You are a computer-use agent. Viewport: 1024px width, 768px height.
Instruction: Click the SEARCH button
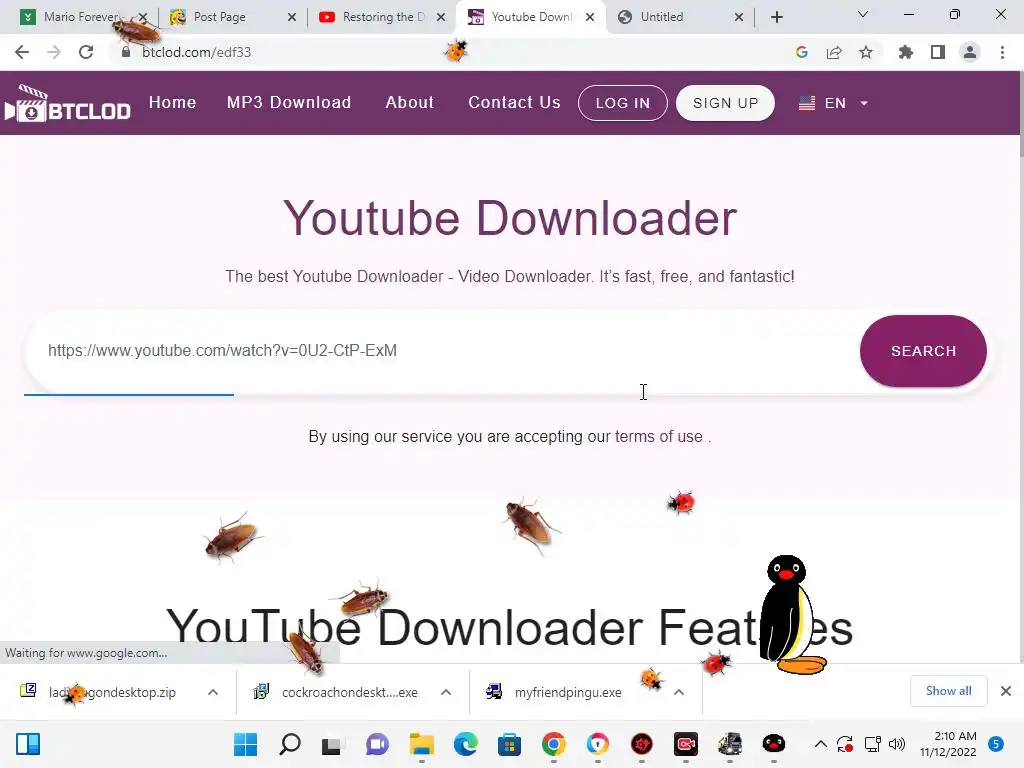923,351
